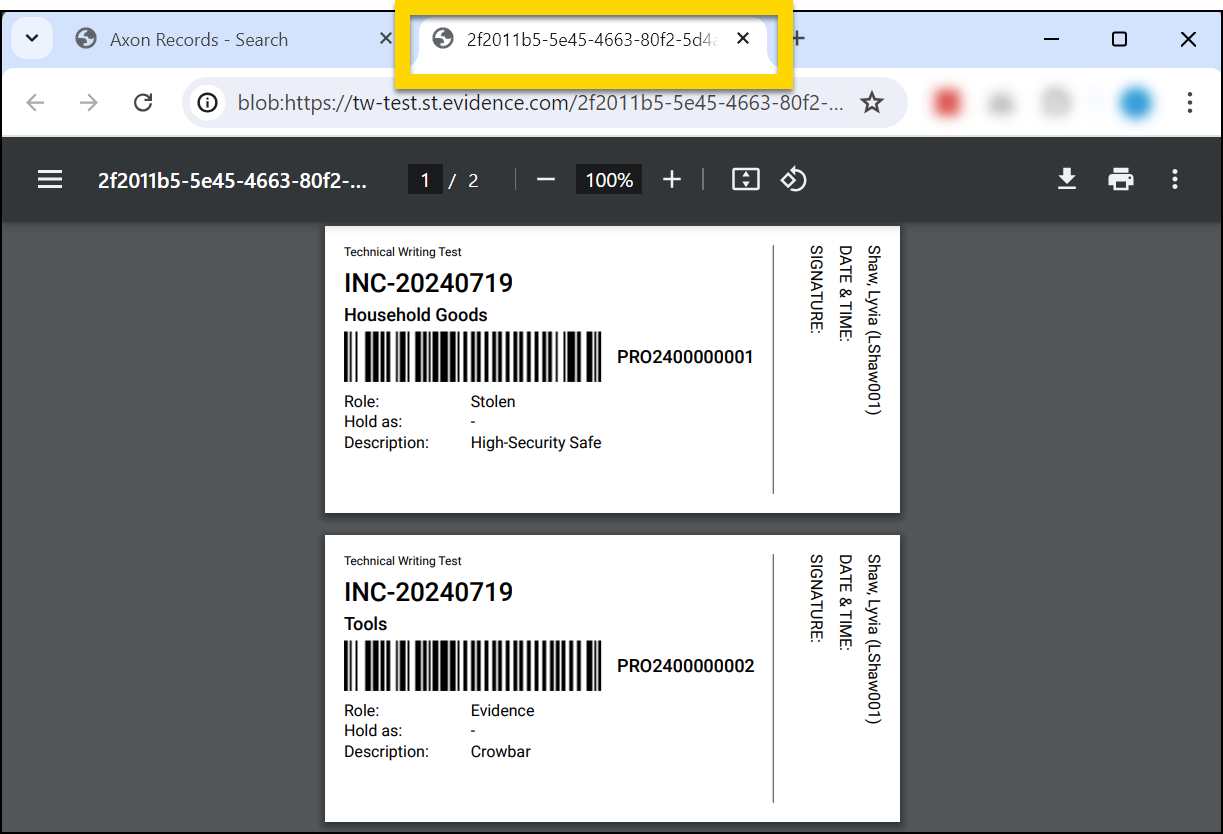The height and width of the screenshot is (834, 1223).
Task: Open the PDF viewer menu
Action: pyautogui.click(x=50, y=179)
